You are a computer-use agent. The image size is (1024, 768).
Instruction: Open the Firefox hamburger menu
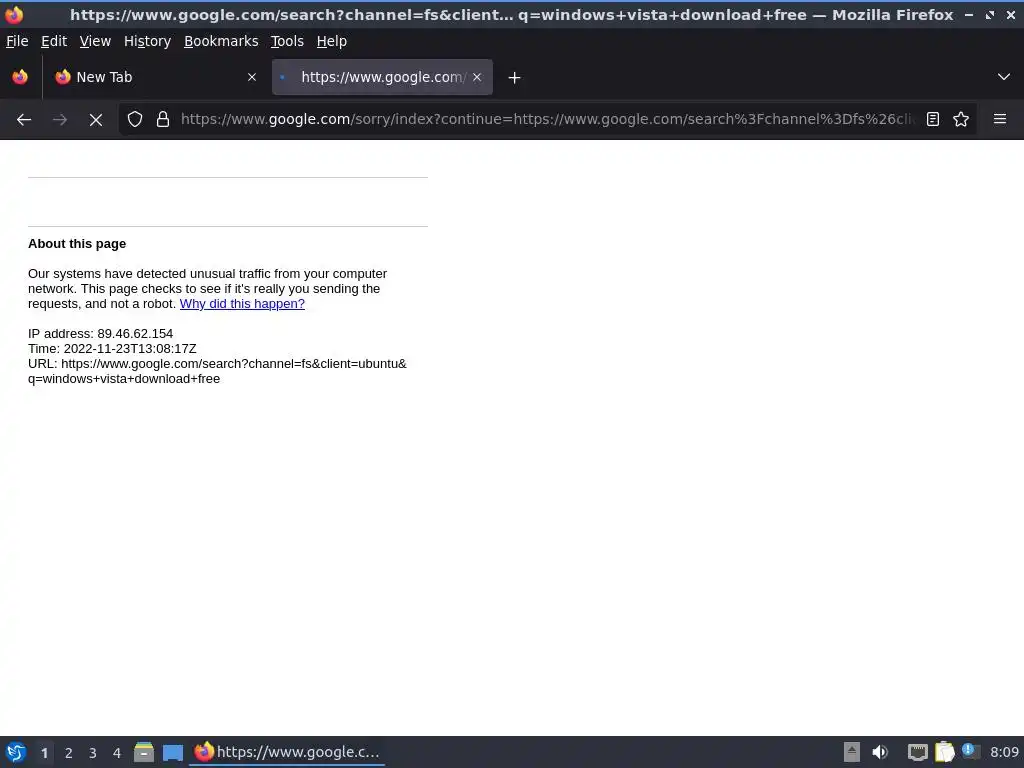(x=1000, y=119)
